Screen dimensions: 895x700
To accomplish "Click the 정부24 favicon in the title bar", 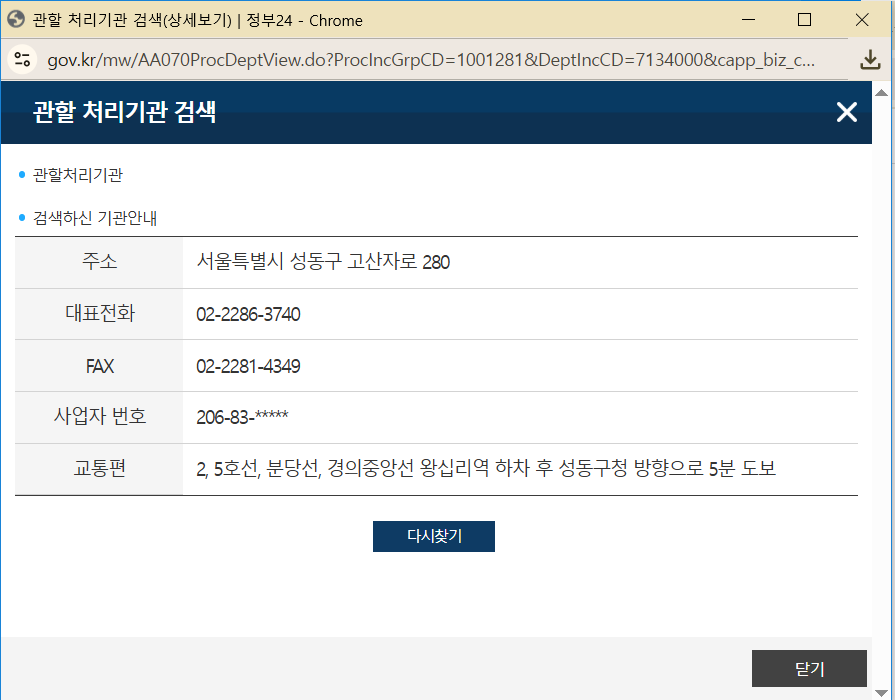I will coord(18,19).
